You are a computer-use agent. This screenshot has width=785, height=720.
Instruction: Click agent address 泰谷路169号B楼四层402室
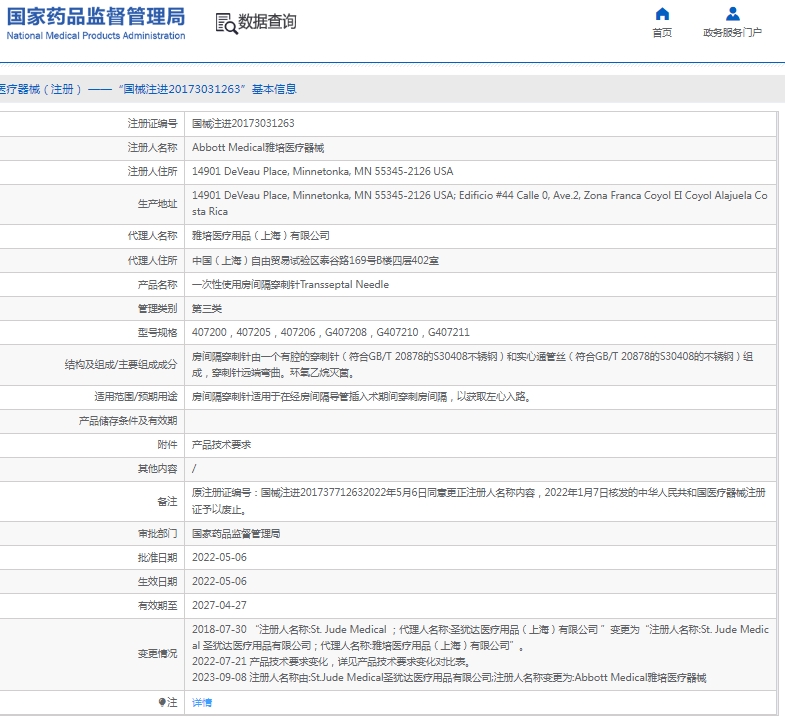click(315, 260)
